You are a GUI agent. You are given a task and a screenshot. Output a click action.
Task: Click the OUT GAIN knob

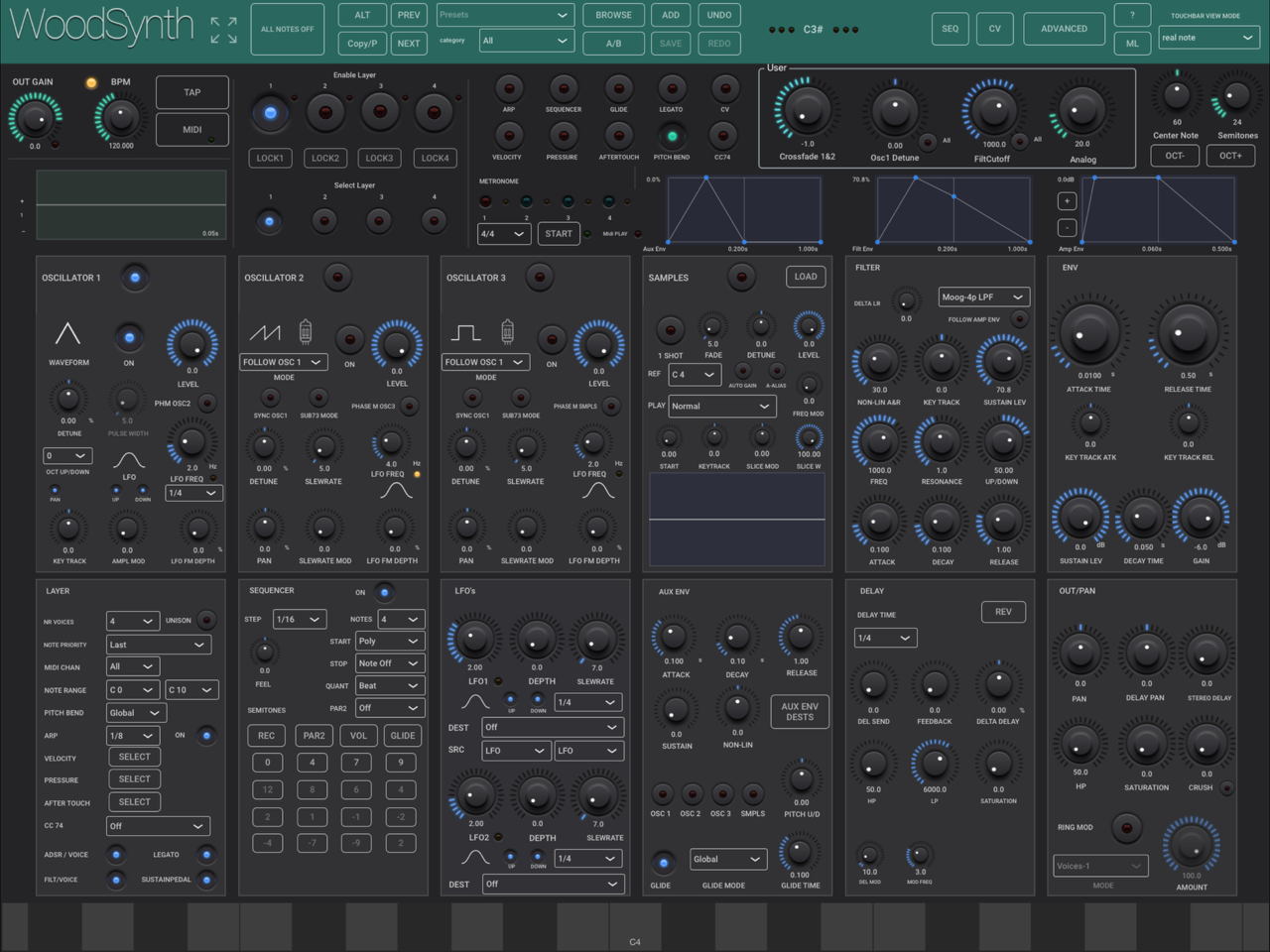point(35,119)
